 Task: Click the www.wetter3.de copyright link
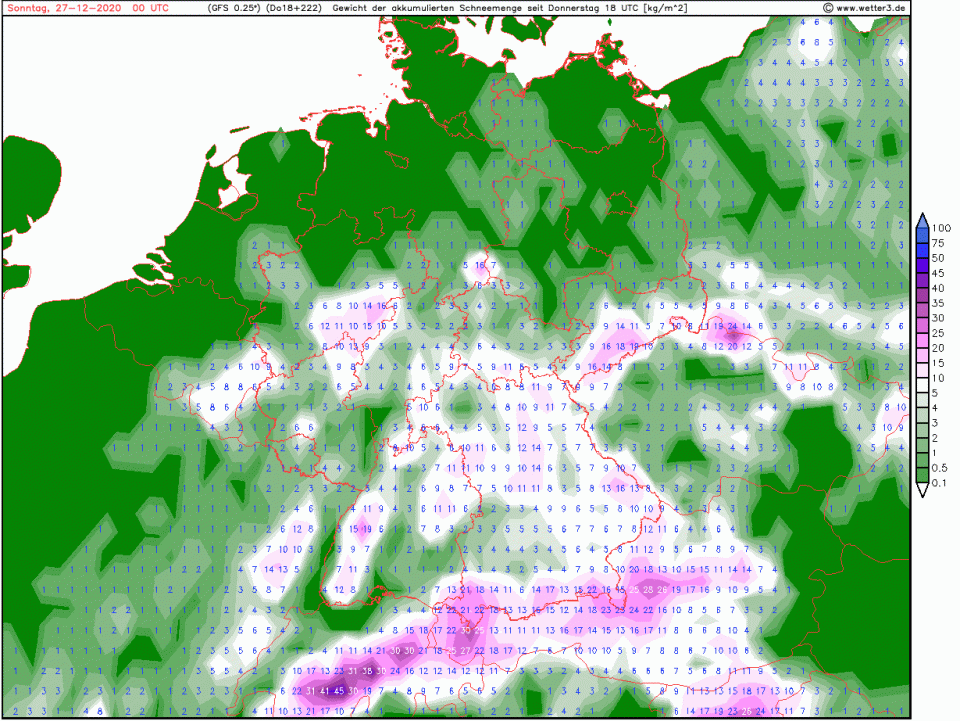[866, 8]
